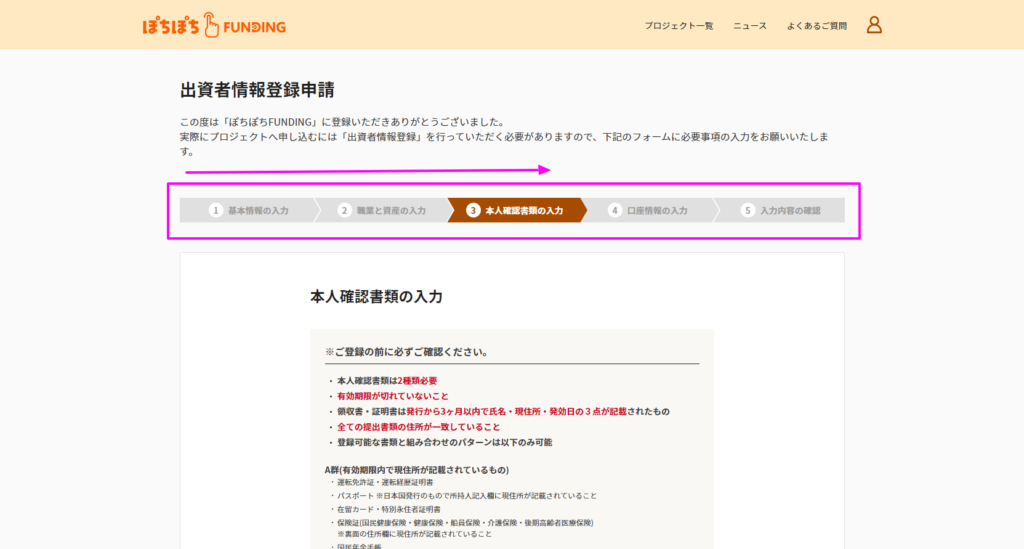Screen dimensions: 1024x549
Task: Click the active 本人確認書類の入力 step label
Action: (523, 211)
